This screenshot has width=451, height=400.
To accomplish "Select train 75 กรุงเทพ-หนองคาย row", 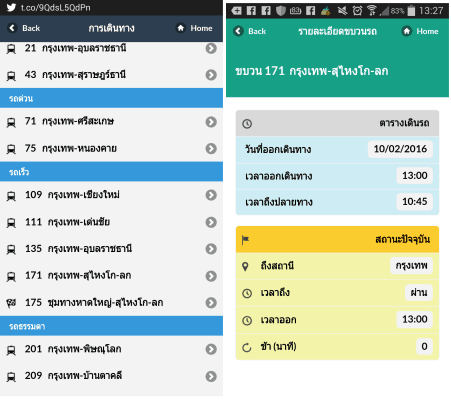I will coord(111,149).
